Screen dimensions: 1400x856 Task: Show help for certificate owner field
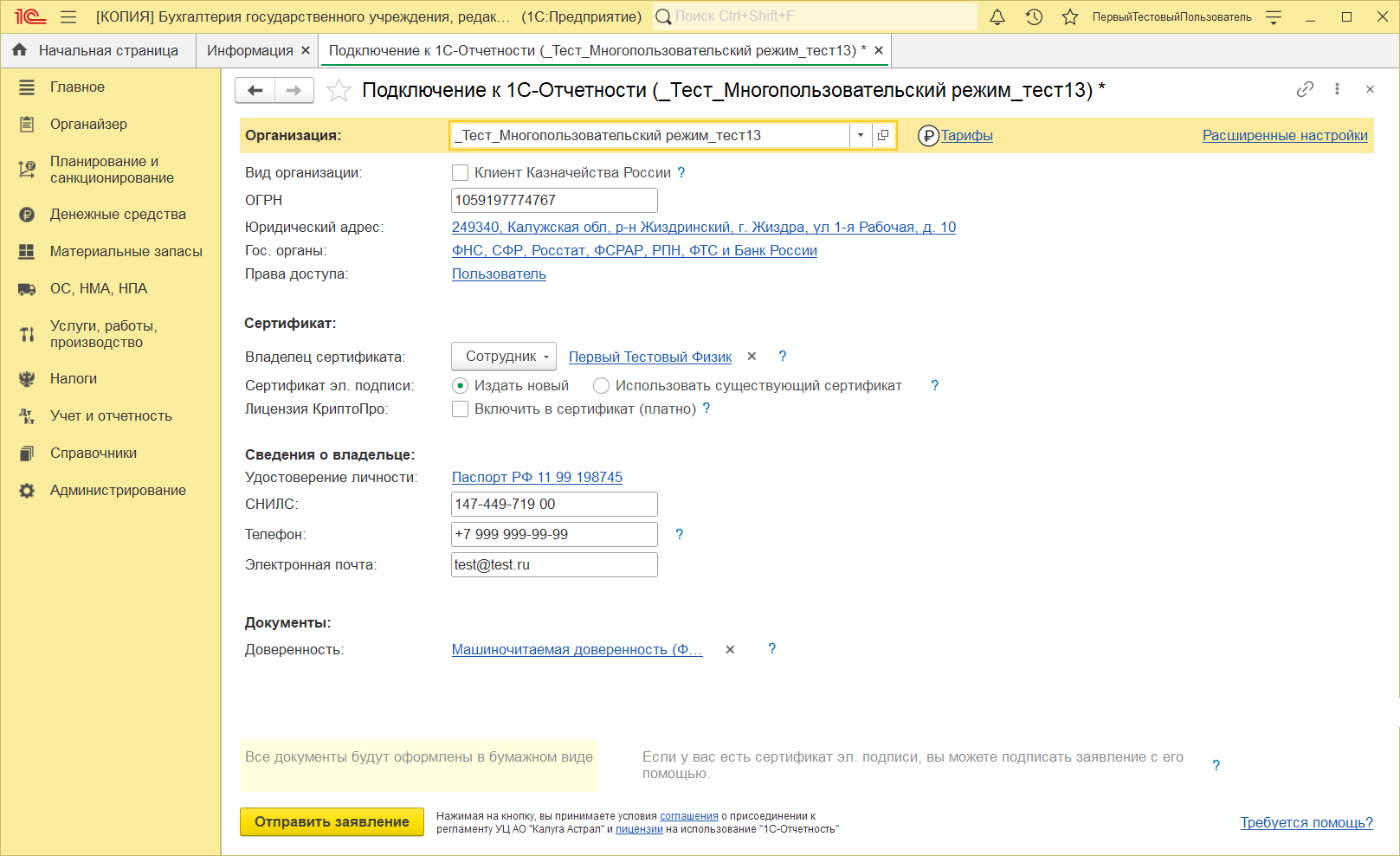tap(783, 356)
